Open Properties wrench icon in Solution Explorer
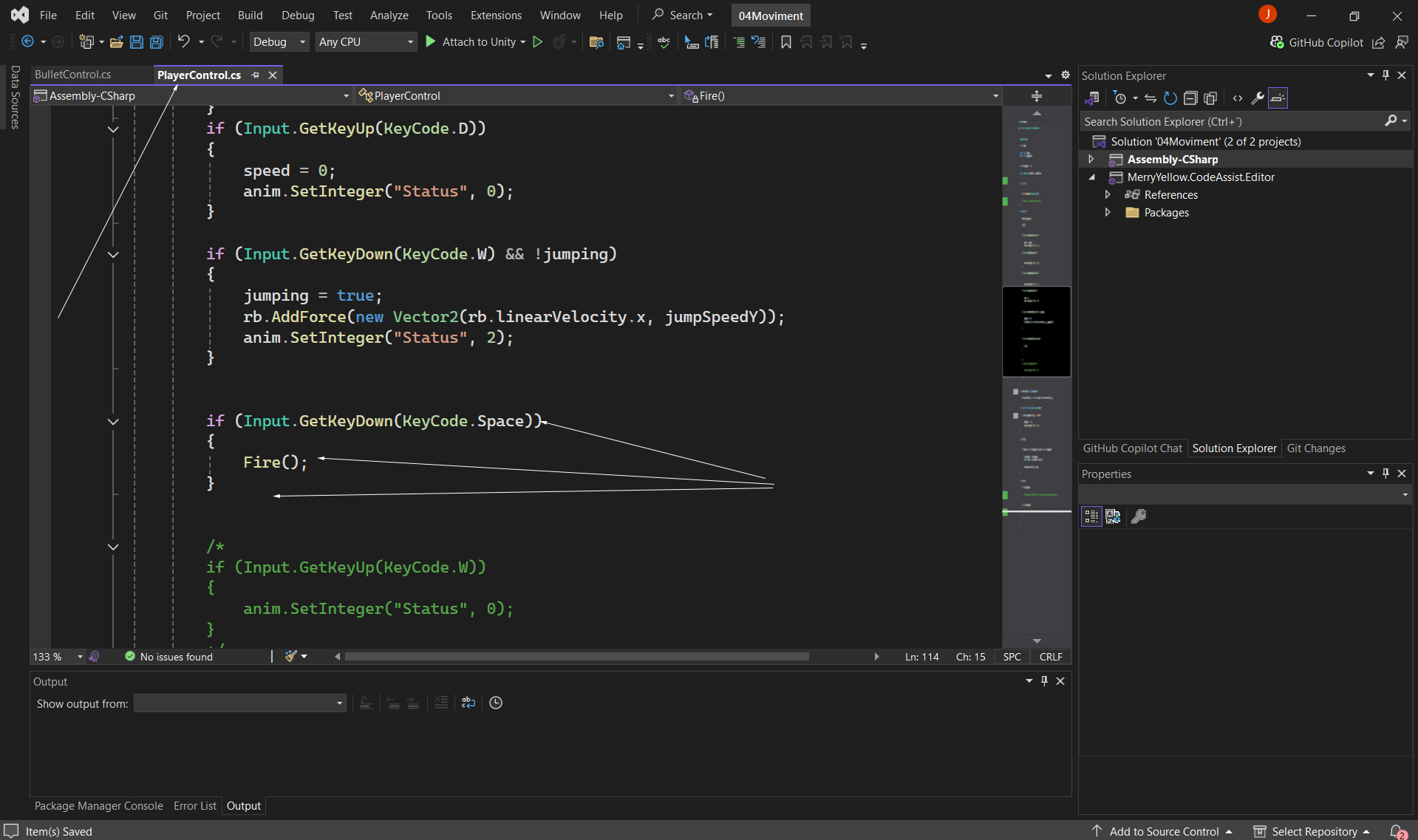The height and width of the screenshot is (840, 1418). coord(1257,98)
